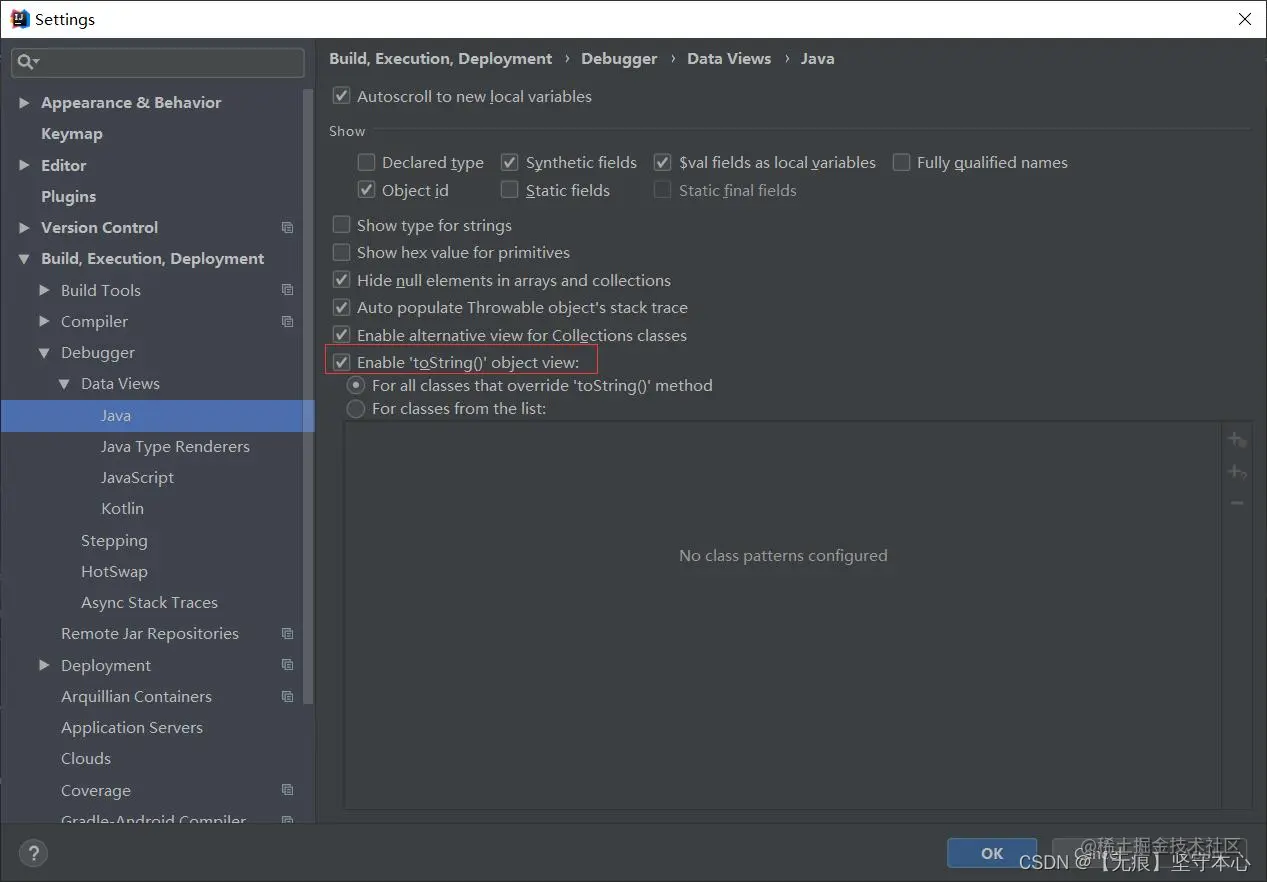Click the project-level icon beside Coverage
This screenshot has height=882, width=1267.
click(x=288, y=790)
